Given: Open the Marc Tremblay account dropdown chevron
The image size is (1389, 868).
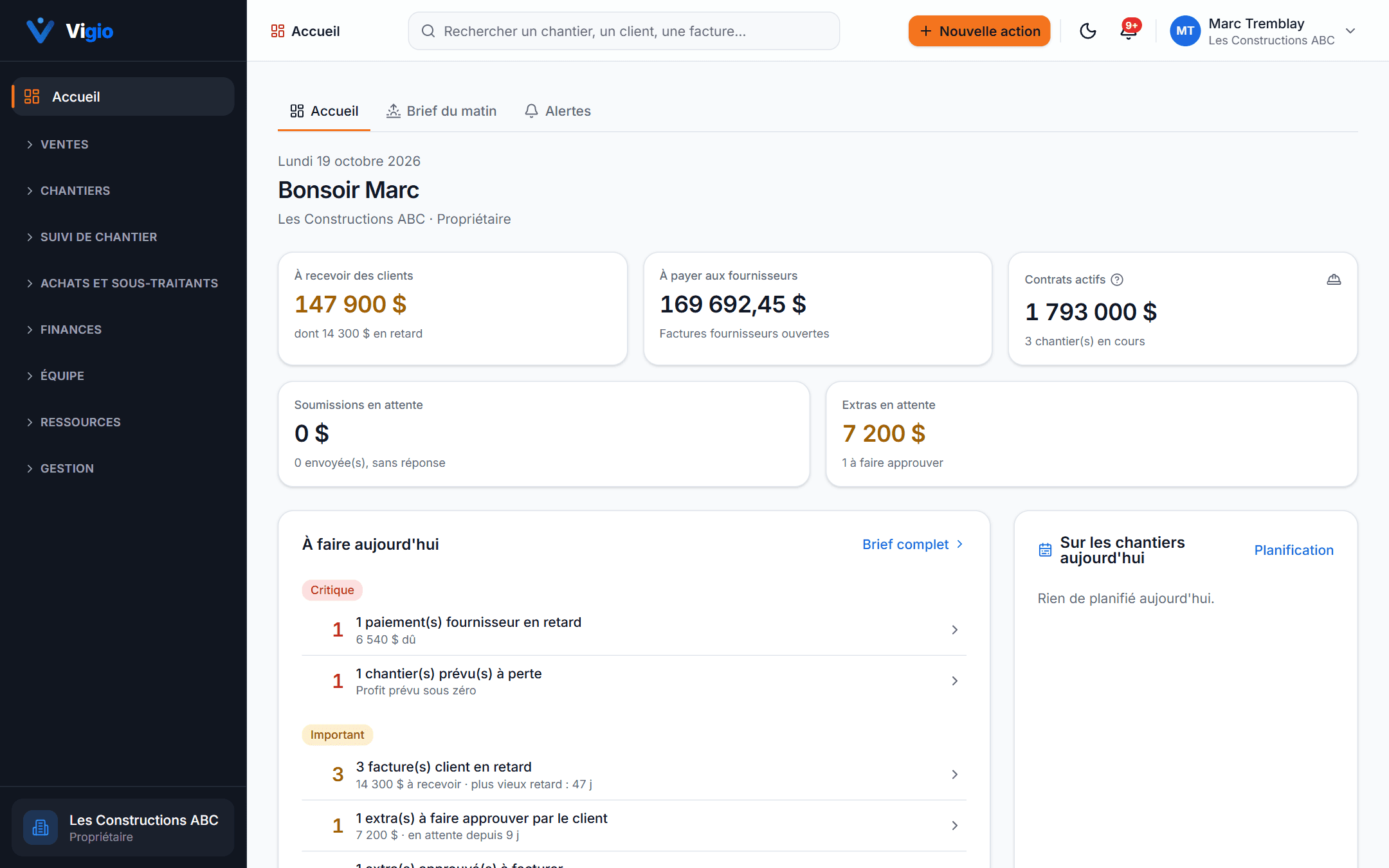Looking at the screenshot, I should (1350, 31).
